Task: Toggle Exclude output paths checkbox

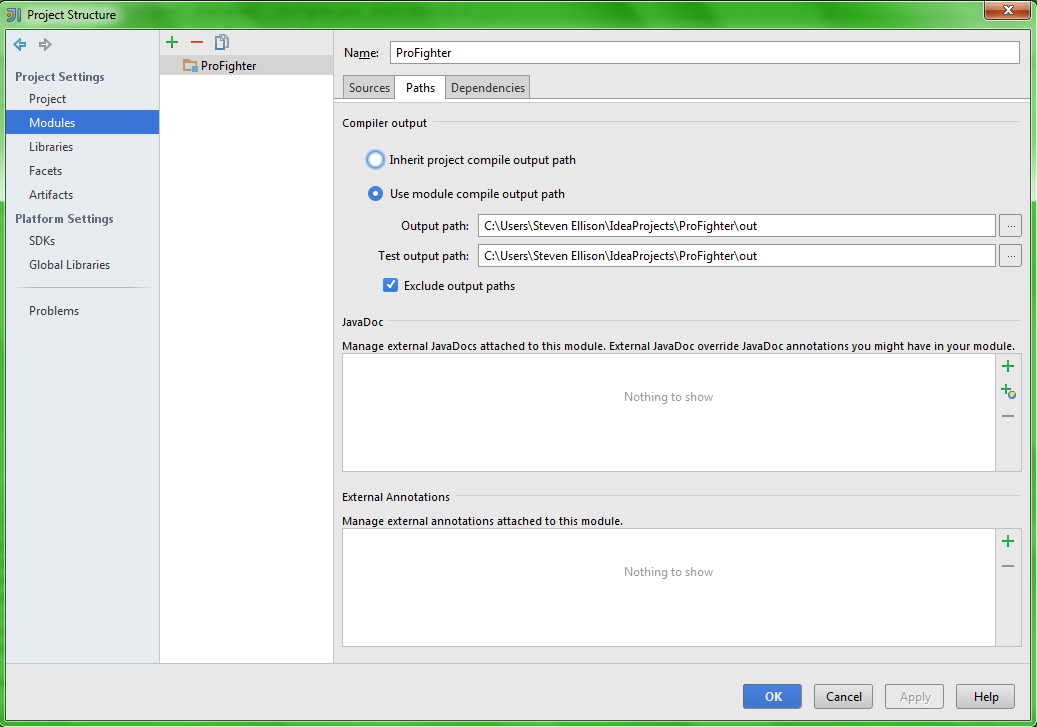Action: [x=390, y=285]
